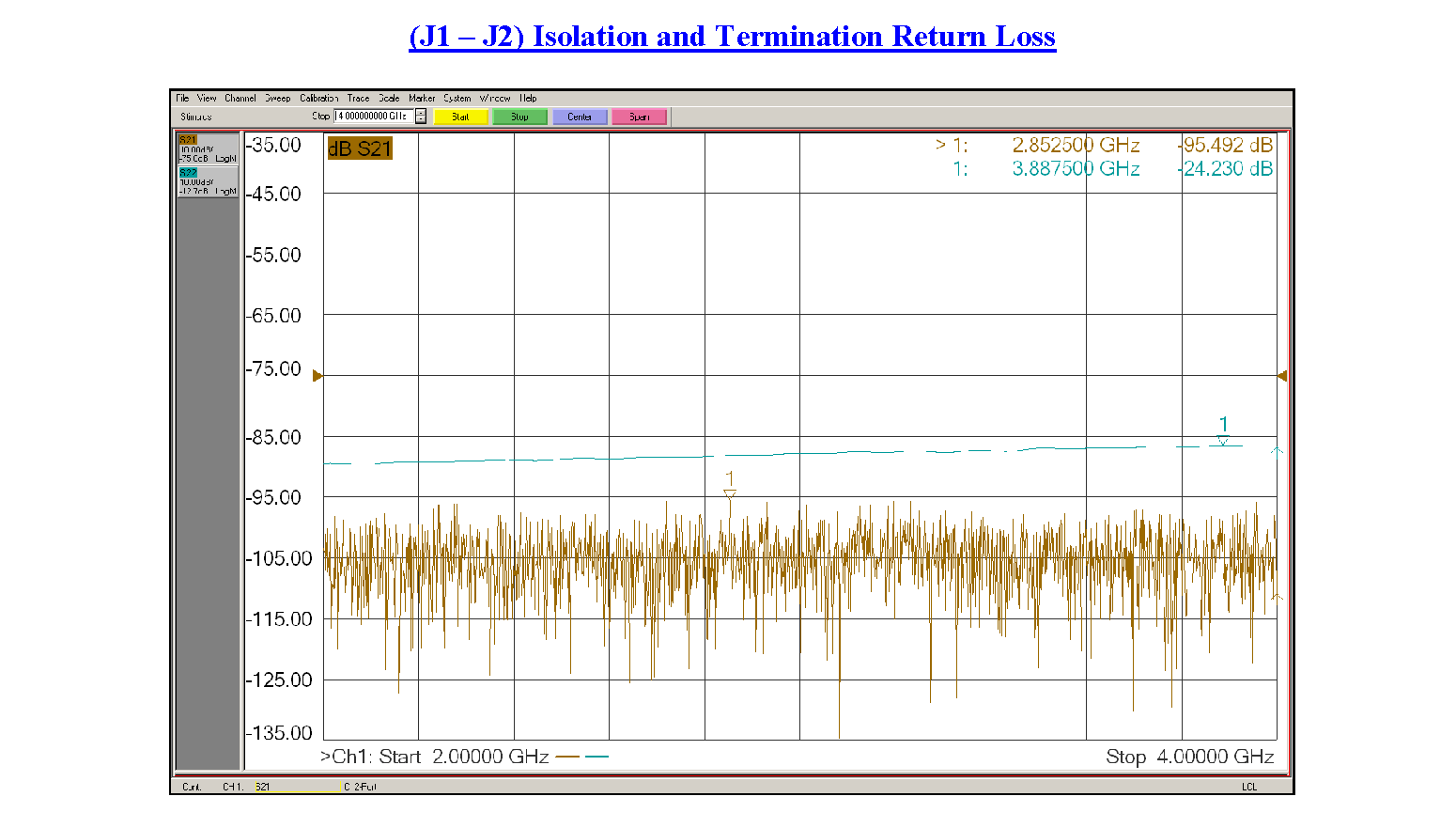This screenshot has height=828, width=1456.
Task: Click the dB S21 trace label
Action: [359, 148]
